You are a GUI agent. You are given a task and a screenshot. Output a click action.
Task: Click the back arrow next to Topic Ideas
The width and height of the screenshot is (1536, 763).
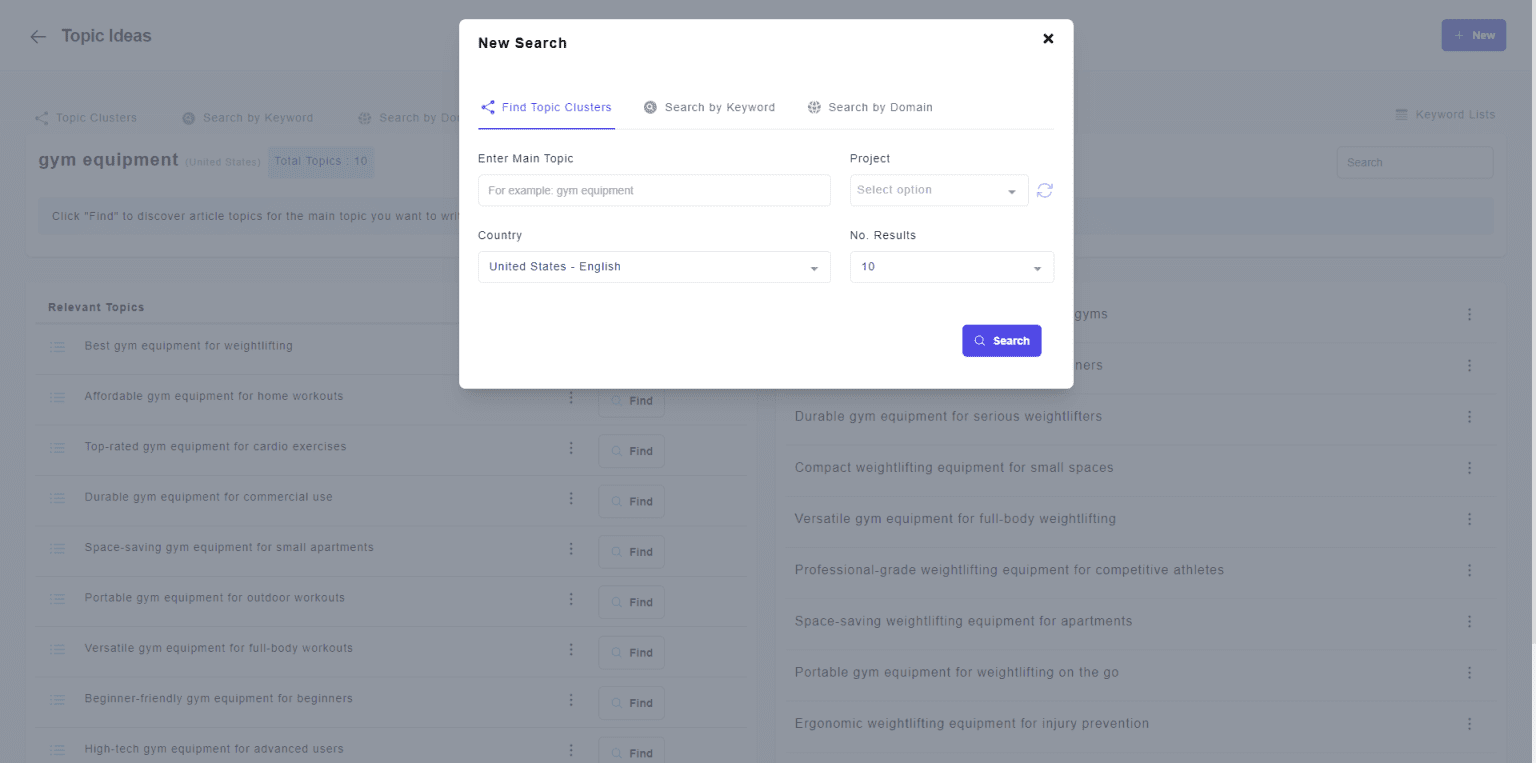(38, 37)
